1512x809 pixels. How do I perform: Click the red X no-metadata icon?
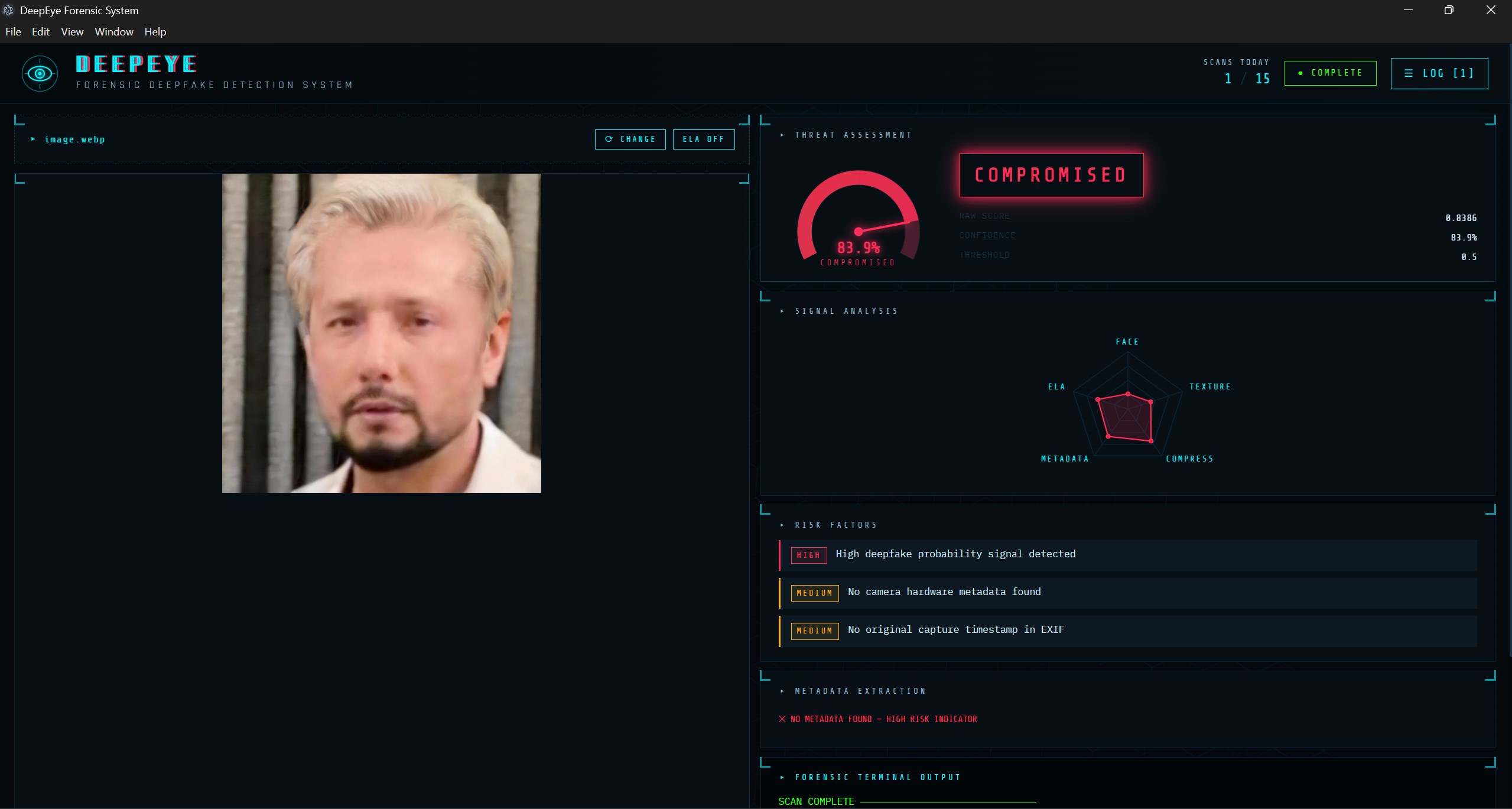(782, 719)
